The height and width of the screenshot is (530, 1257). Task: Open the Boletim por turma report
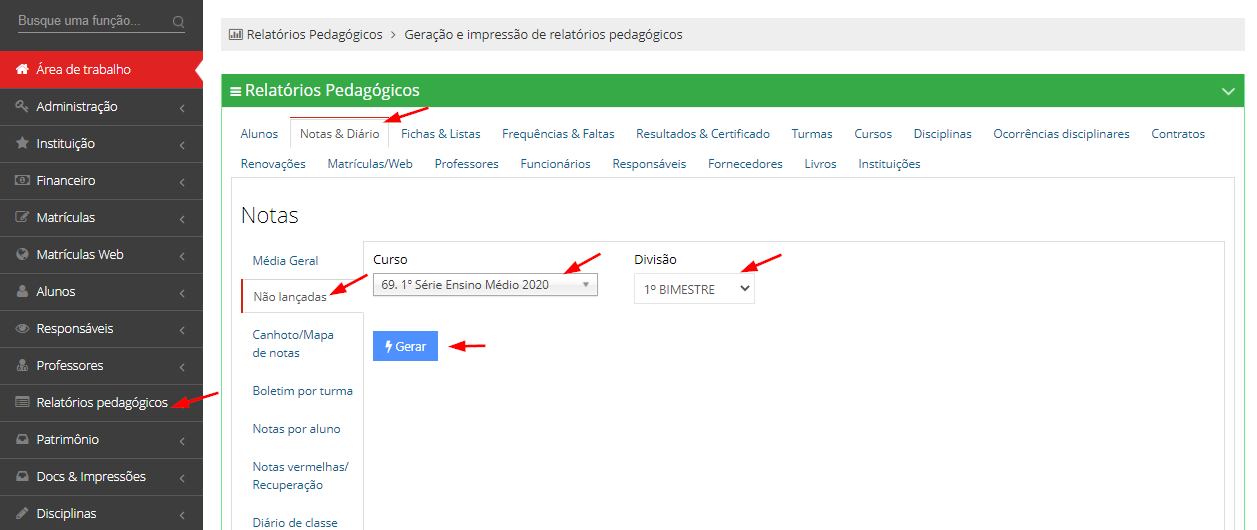[302, 391]
